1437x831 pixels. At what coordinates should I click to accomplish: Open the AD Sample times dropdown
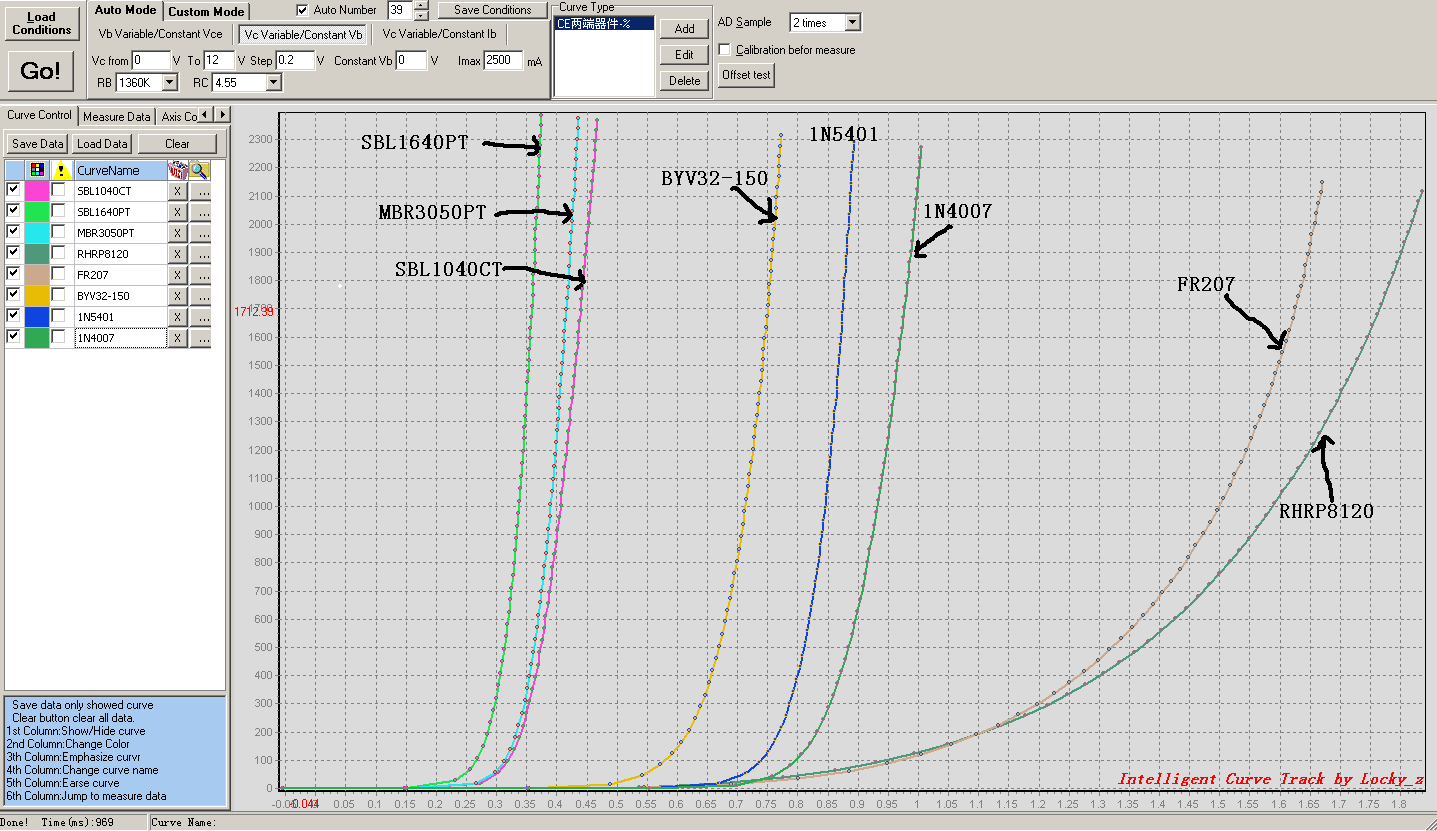(x=852, y=23)
